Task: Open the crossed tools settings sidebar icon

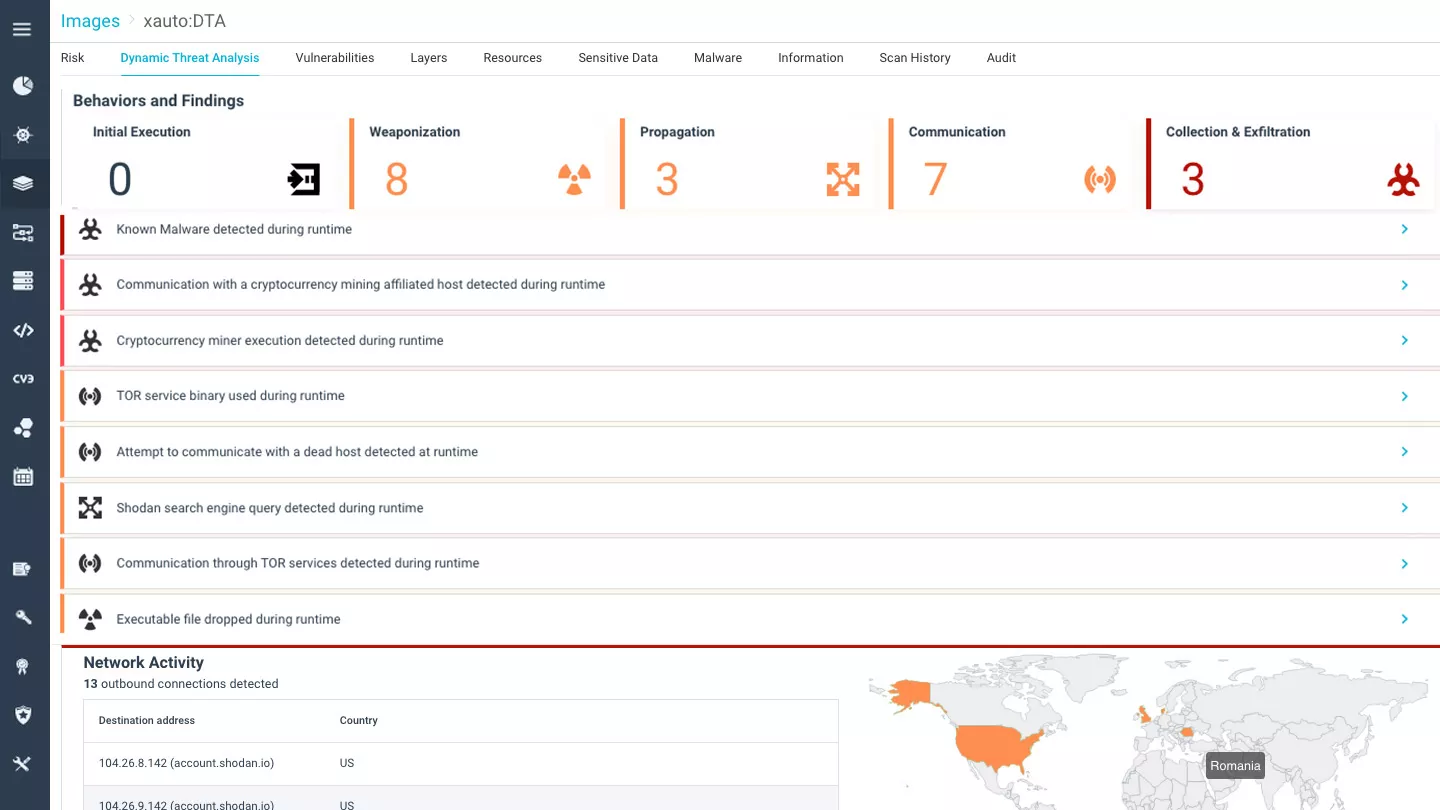Action: click(22, 764)
